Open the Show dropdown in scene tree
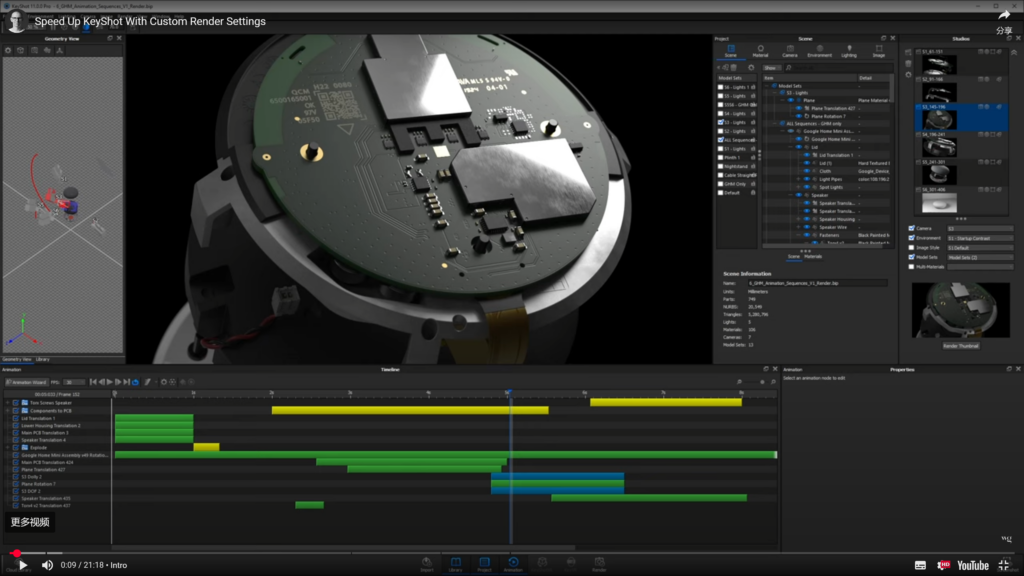The height and width of the screenshot is (576, 1024). 771,68
